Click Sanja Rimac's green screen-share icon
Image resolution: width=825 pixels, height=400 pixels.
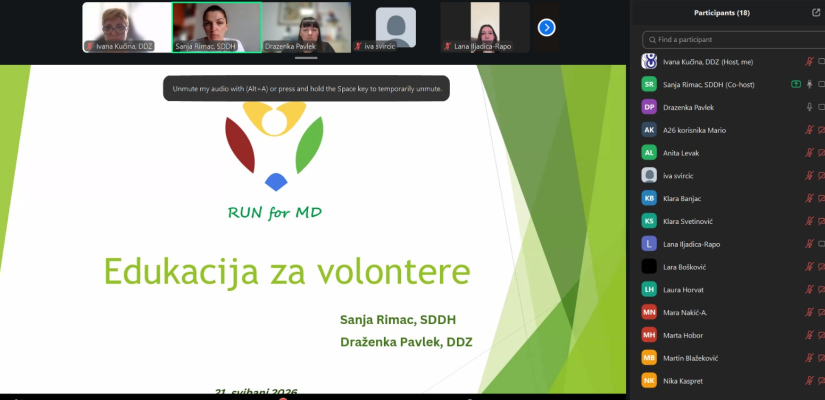tap(796, 84)
